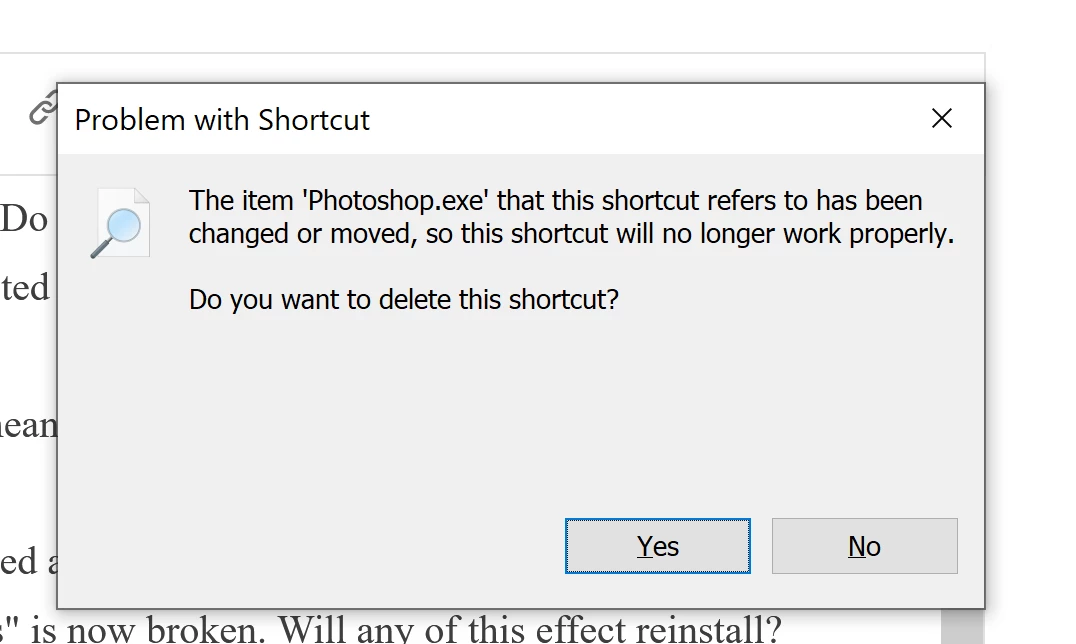1076x644 pixels.
Task: Choose No to keep the shortcut
Action: pos(864,546)
